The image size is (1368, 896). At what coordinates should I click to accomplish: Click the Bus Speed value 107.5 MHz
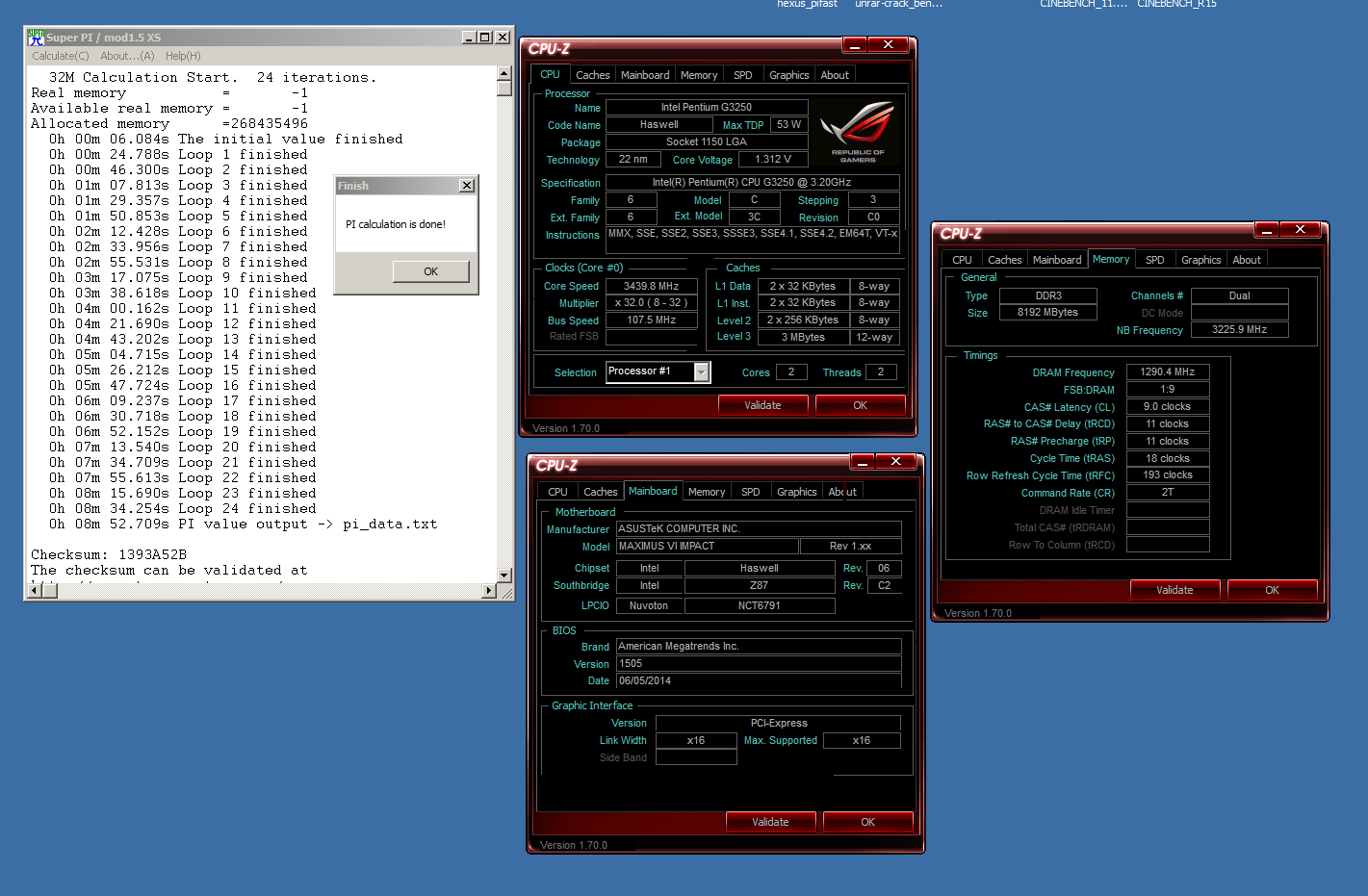(652, 320)
